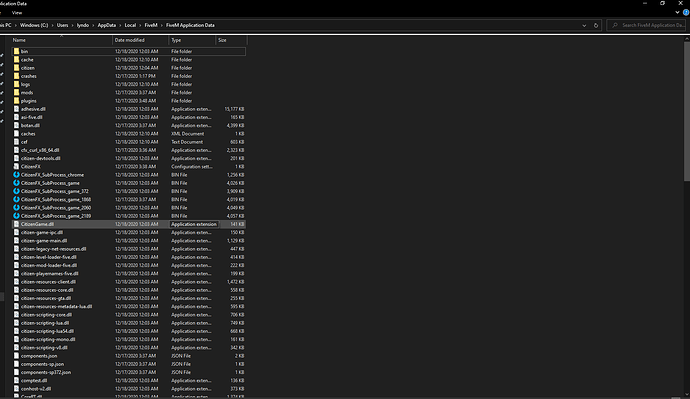Sort by the Type column header
The image size is (690, 399).
point(192,40)
